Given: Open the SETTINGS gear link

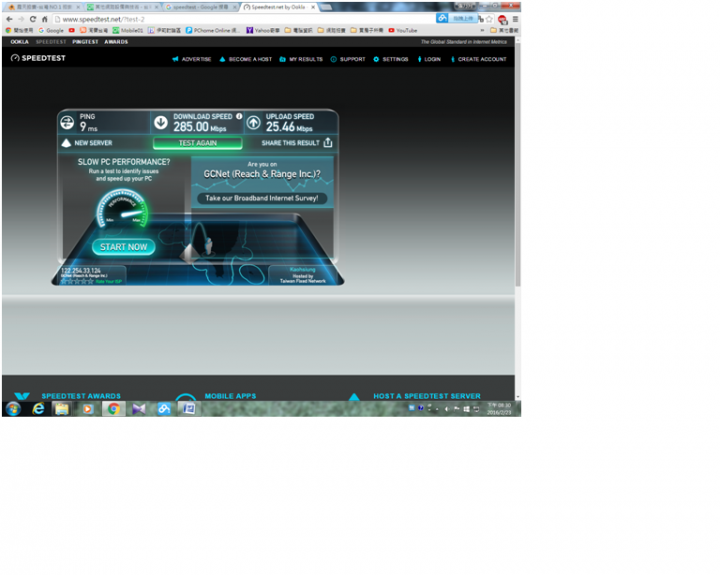Looking at the screenshot, I should pos(391,59).
